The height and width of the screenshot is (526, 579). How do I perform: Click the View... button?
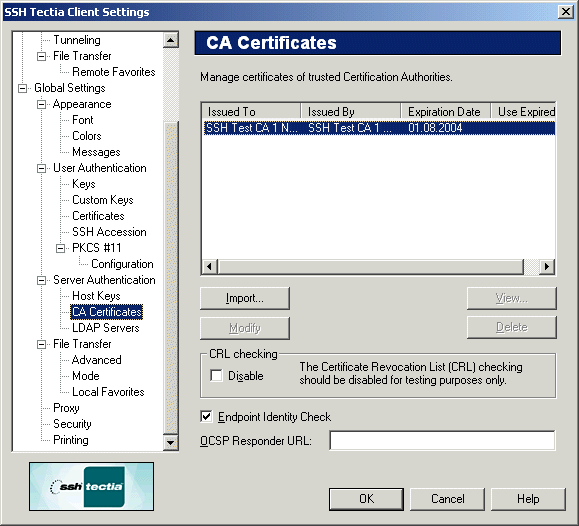511,298
